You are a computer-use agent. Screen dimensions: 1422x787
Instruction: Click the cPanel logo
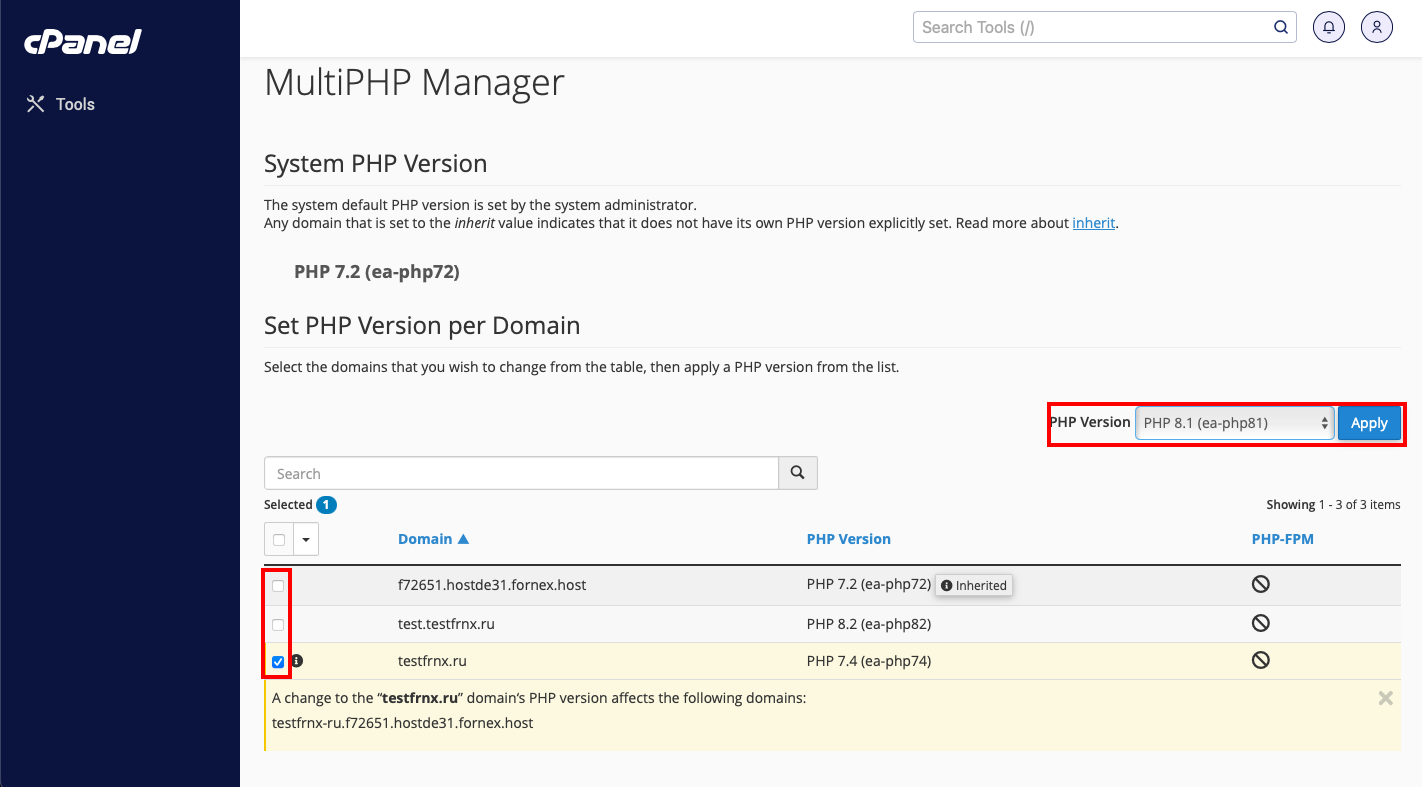pos(83,42)
